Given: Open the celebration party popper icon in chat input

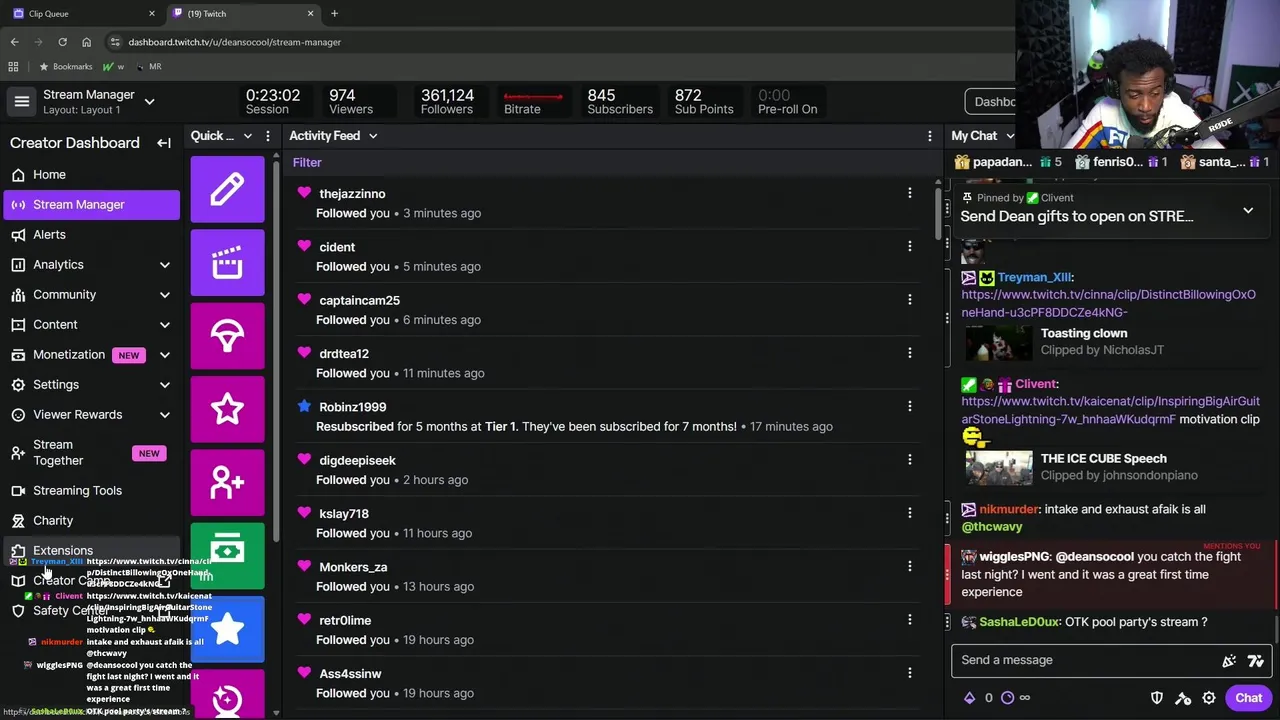Looking at the screenshot, I should tap(1229, 660).
